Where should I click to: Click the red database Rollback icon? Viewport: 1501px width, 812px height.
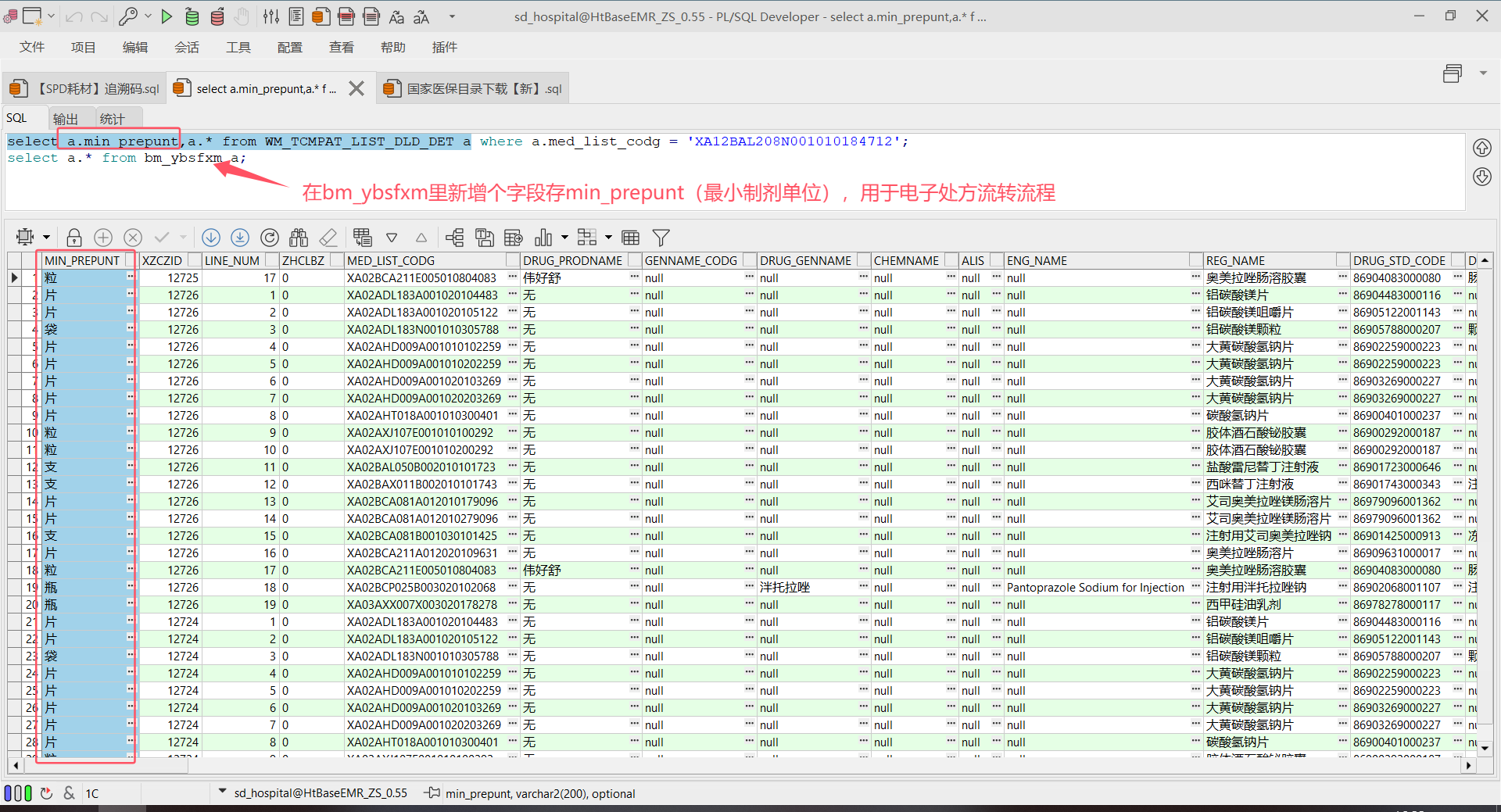tap(217, 16)
